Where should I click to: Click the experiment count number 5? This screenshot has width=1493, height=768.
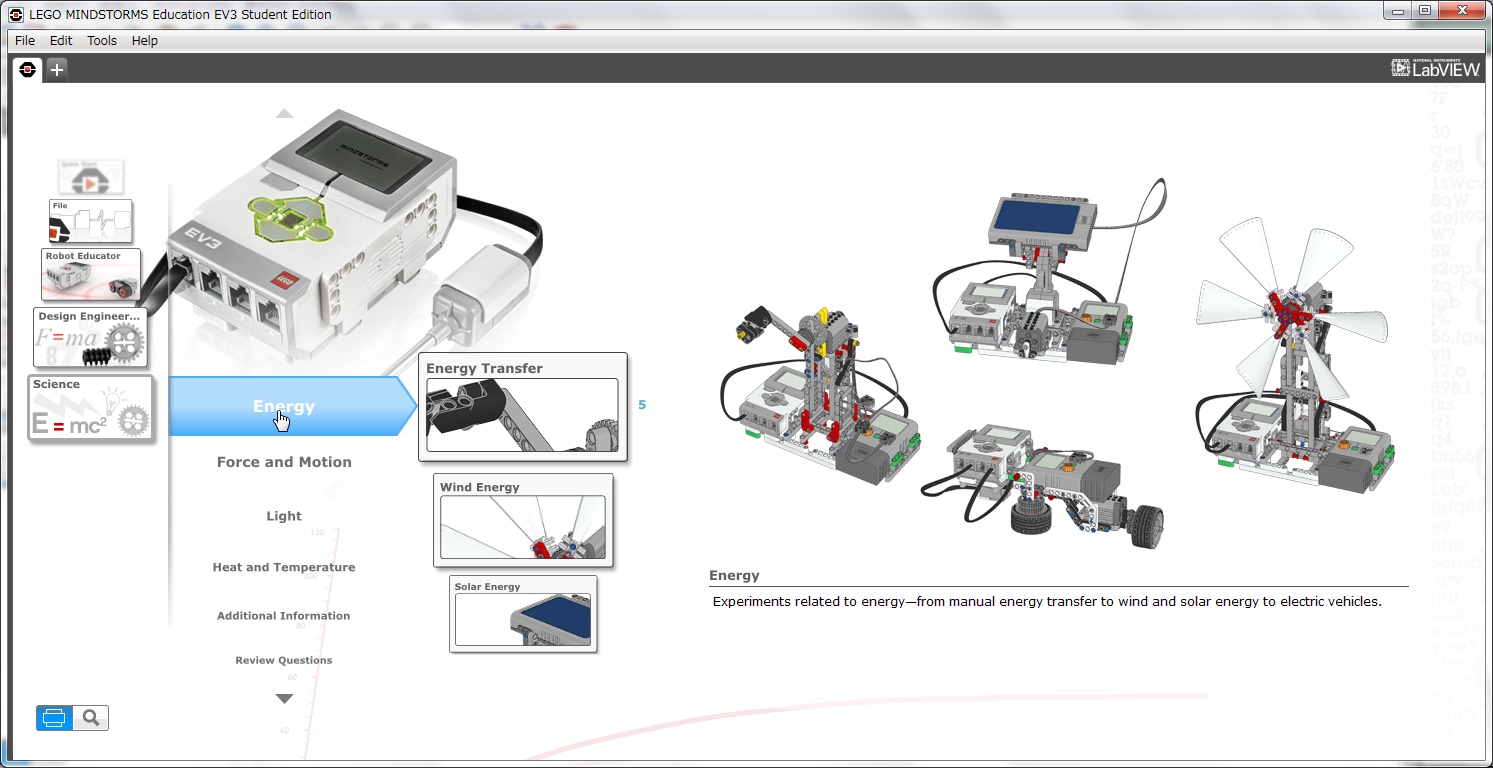[x=642, y=405]
